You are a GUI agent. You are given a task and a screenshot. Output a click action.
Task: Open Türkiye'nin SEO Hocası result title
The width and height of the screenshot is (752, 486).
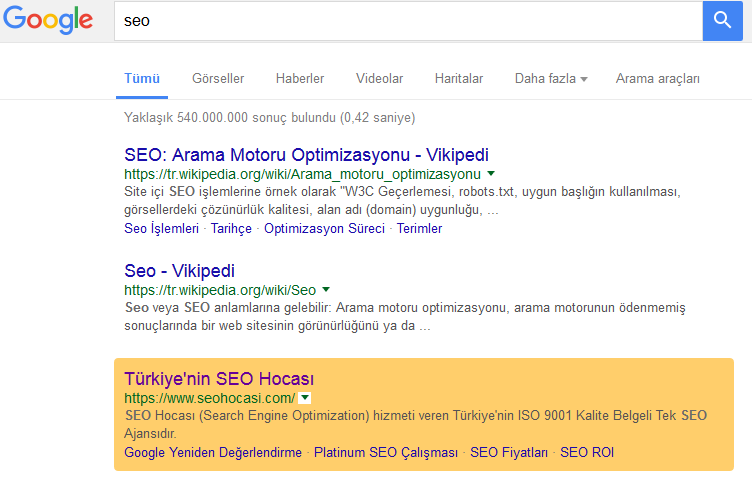(219, 379)
